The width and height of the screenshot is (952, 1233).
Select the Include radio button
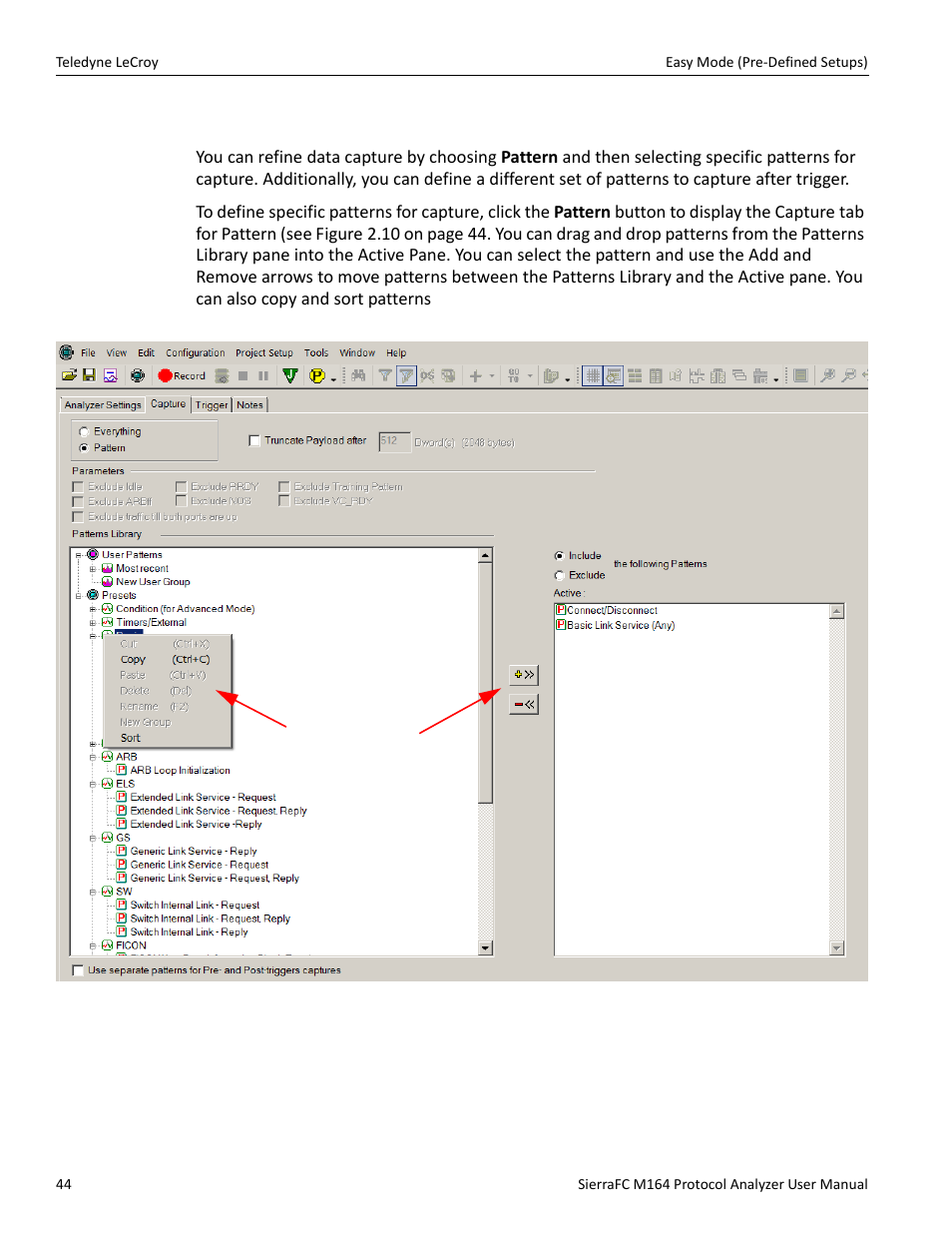coord(559,556)
